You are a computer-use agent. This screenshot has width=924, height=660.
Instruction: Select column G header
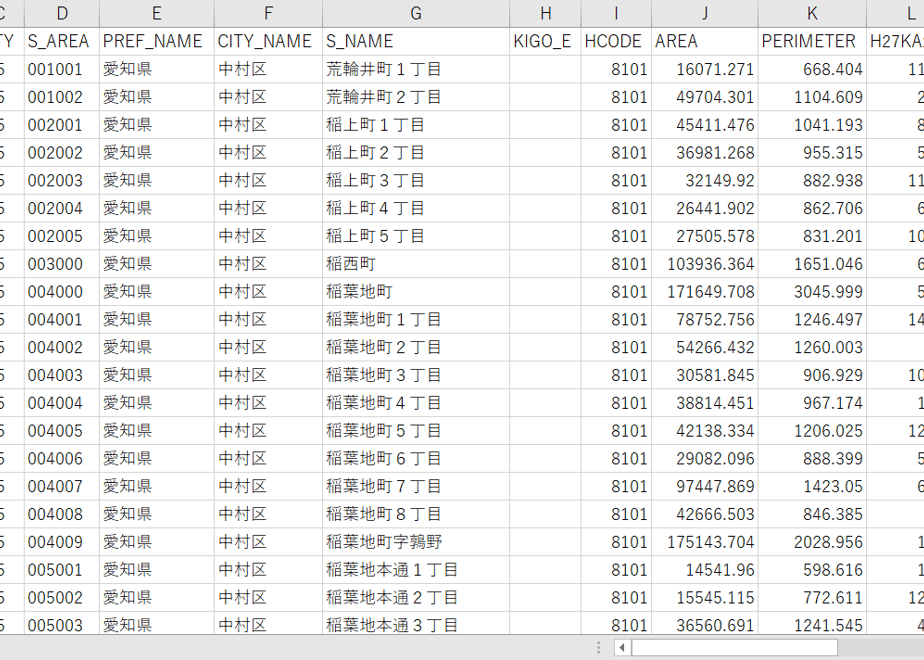pyautogui.click(x=416, y=13)
